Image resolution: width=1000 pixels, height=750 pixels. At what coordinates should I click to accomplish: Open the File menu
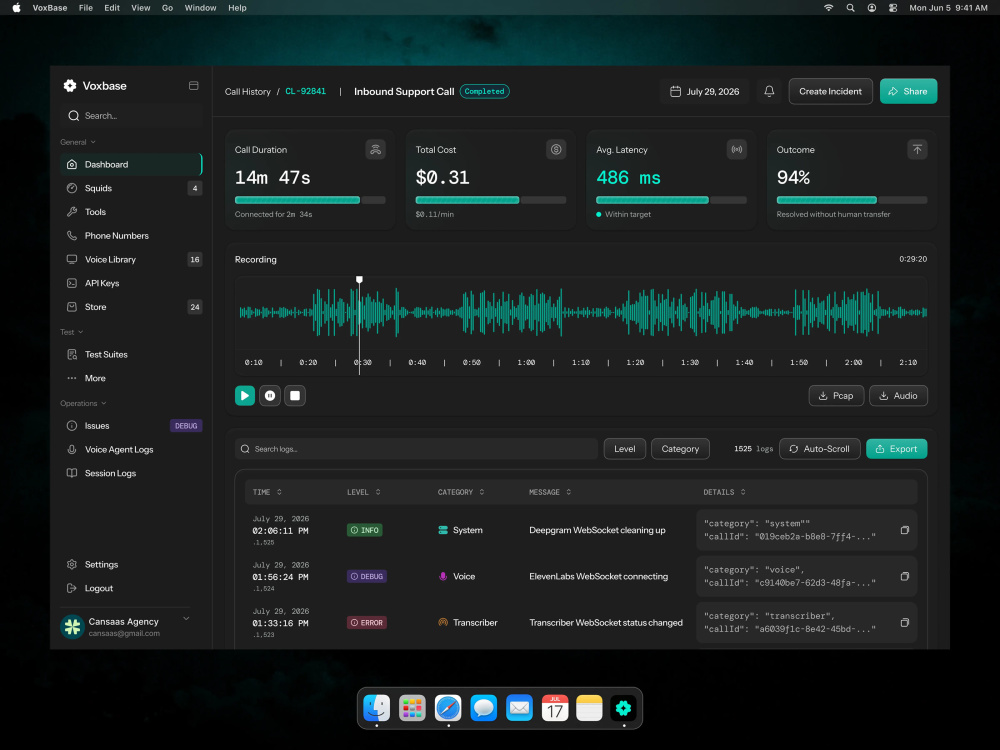pos(85,8)
